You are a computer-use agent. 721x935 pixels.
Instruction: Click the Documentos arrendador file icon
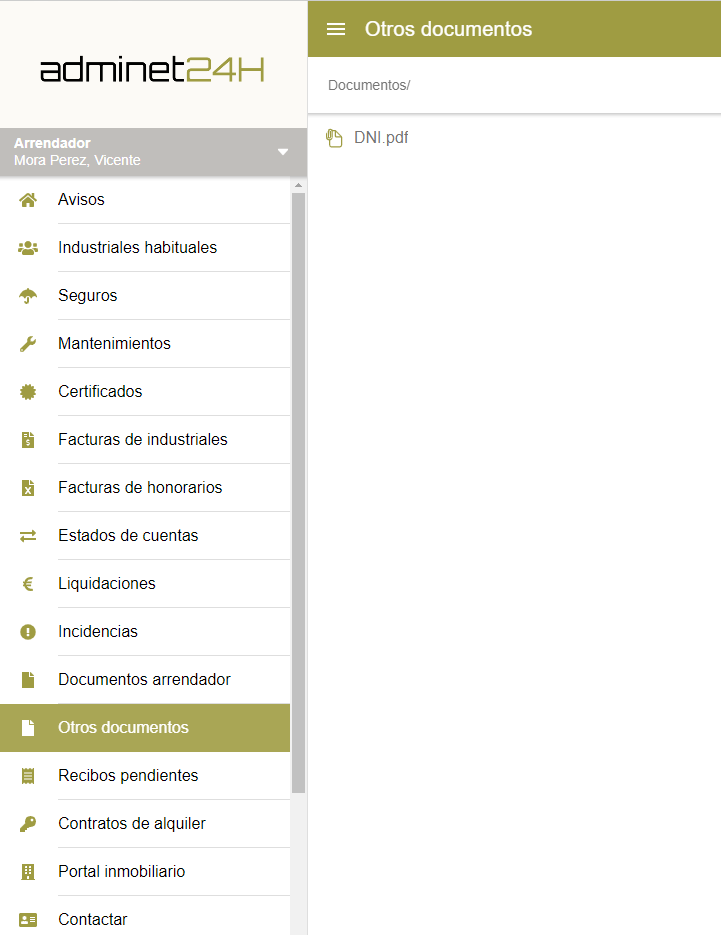coord(28,680)
